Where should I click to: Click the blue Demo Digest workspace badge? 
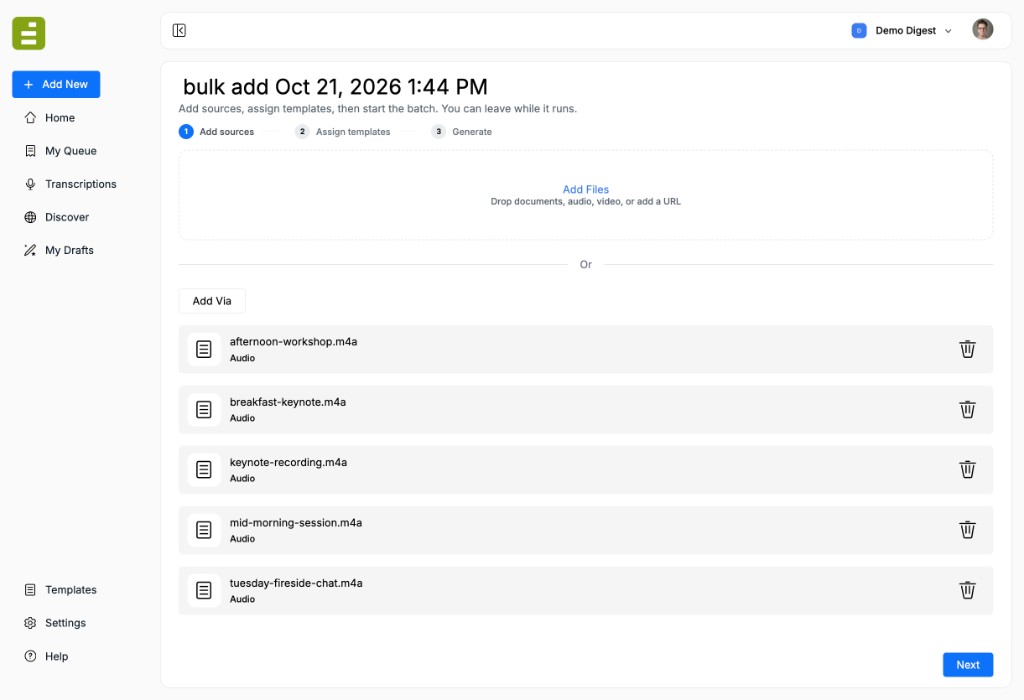(859, 31)
